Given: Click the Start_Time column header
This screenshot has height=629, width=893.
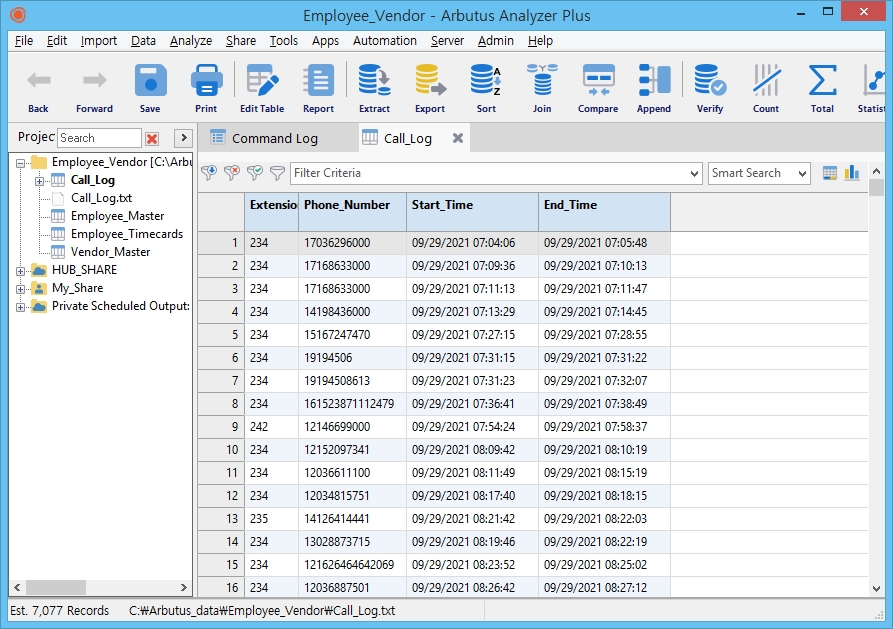Looking at the screenshot, I should click(472, 212).
